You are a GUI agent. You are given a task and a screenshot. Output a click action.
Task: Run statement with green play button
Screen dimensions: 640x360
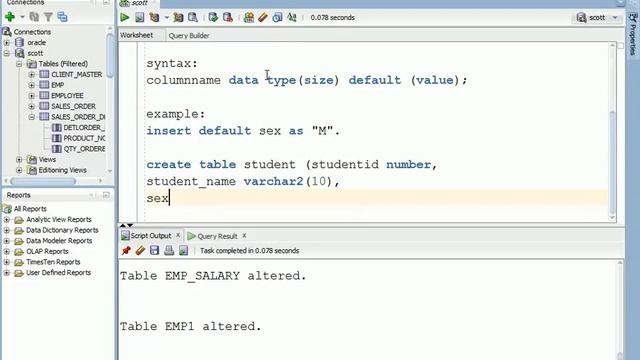point(124,18)
